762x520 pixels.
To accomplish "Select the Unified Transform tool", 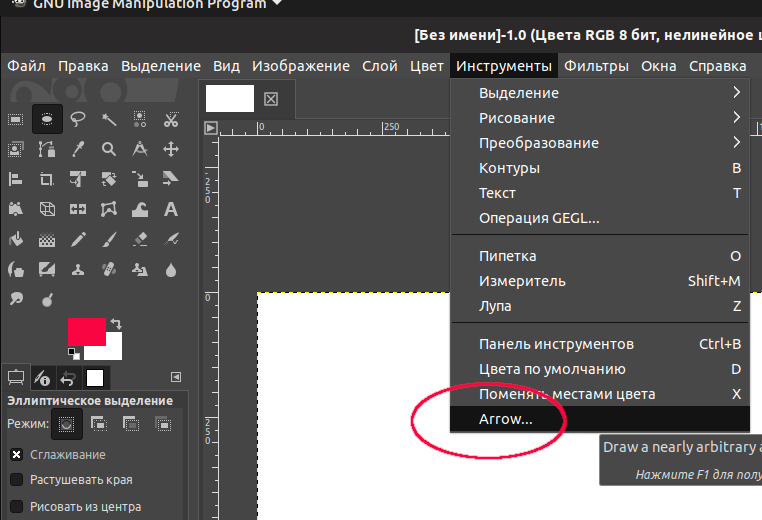I will point(78,179).
